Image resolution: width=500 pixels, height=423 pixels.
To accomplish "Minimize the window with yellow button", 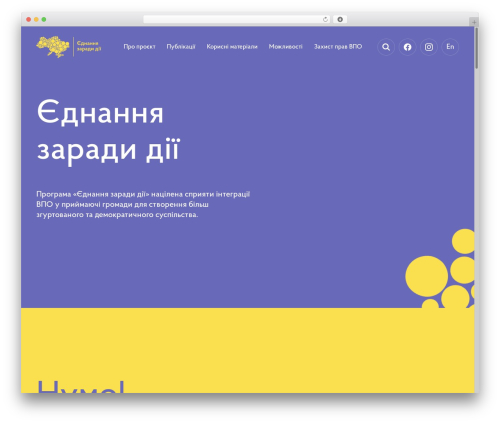I will point(36,19).
